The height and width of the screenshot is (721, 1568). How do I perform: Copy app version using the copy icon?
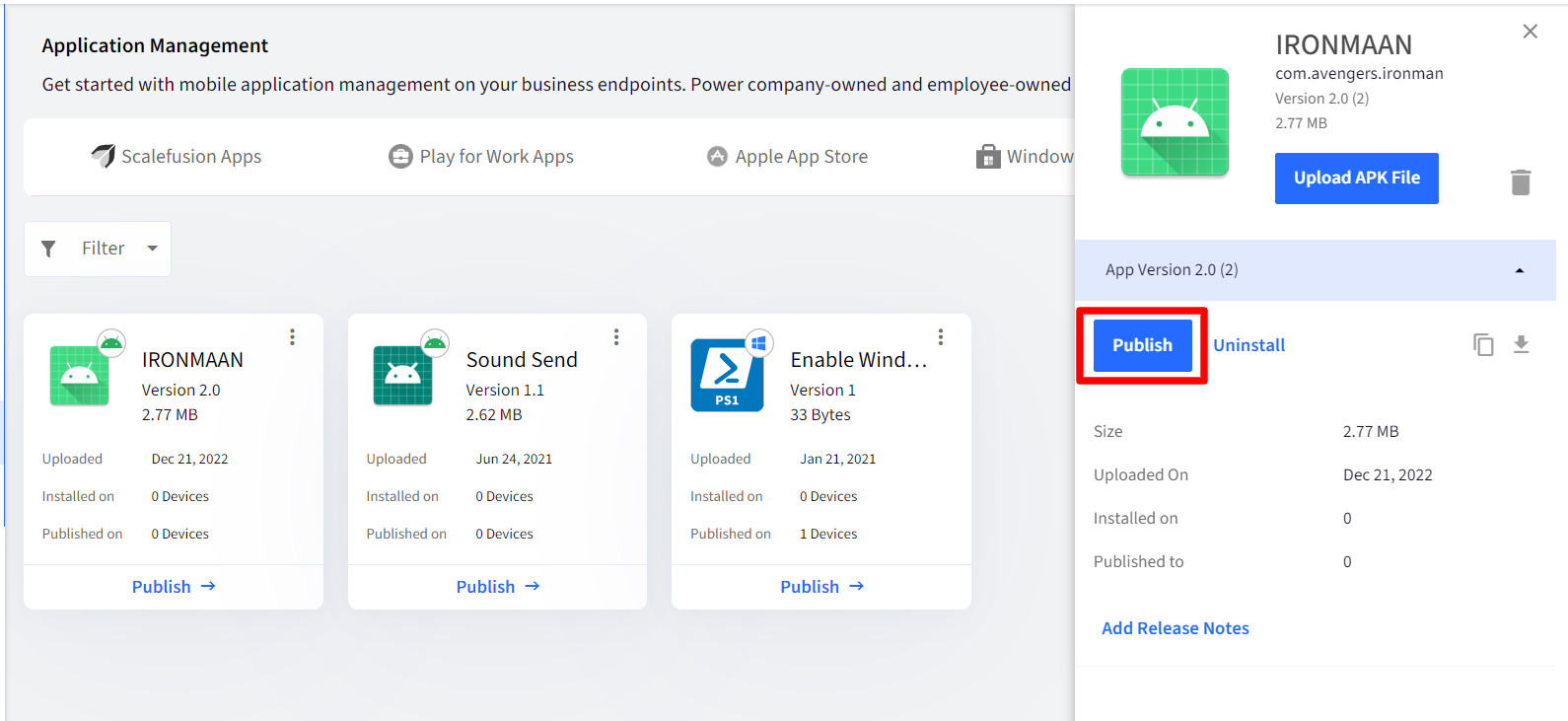[1483, 344]
